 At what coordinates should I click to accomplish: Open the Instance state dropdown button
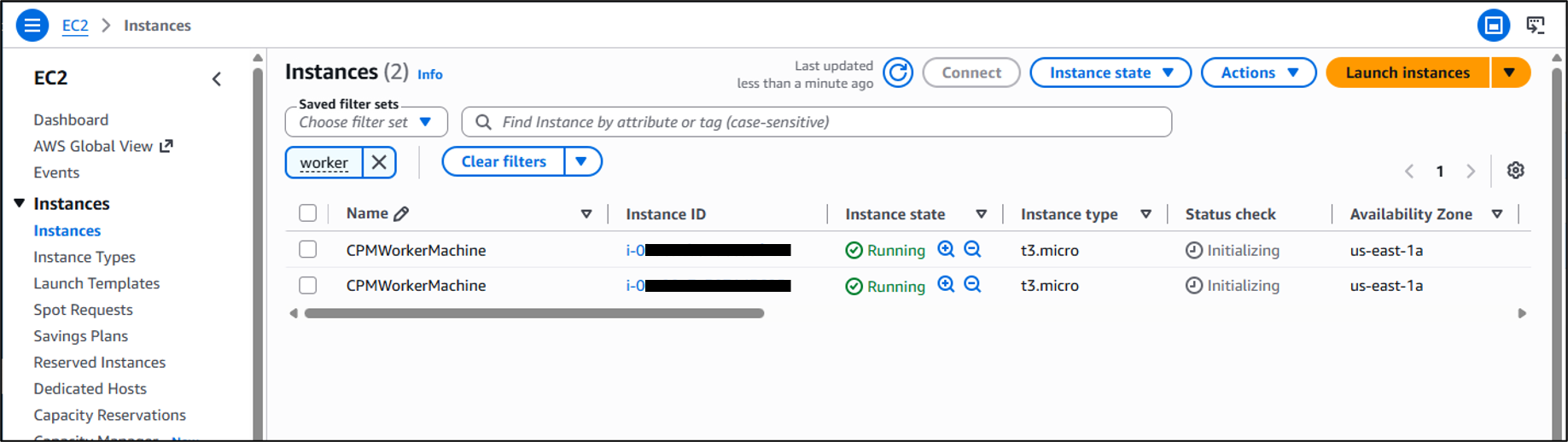(1110, 73)
